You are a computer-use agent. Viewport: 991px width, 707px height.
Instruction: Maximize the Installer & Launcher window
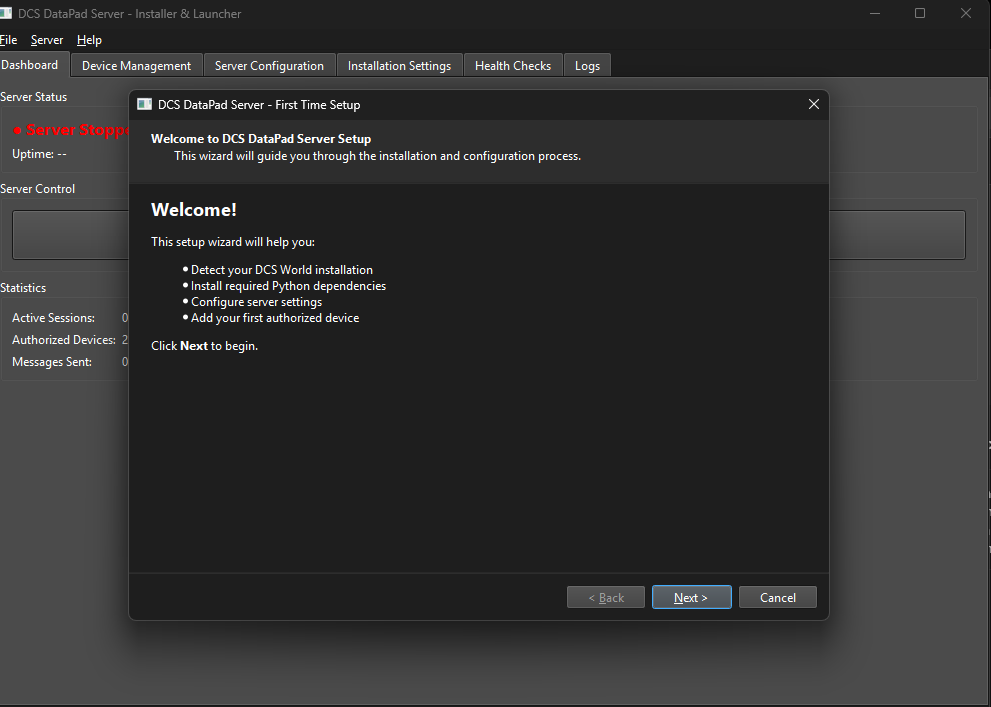920,13
